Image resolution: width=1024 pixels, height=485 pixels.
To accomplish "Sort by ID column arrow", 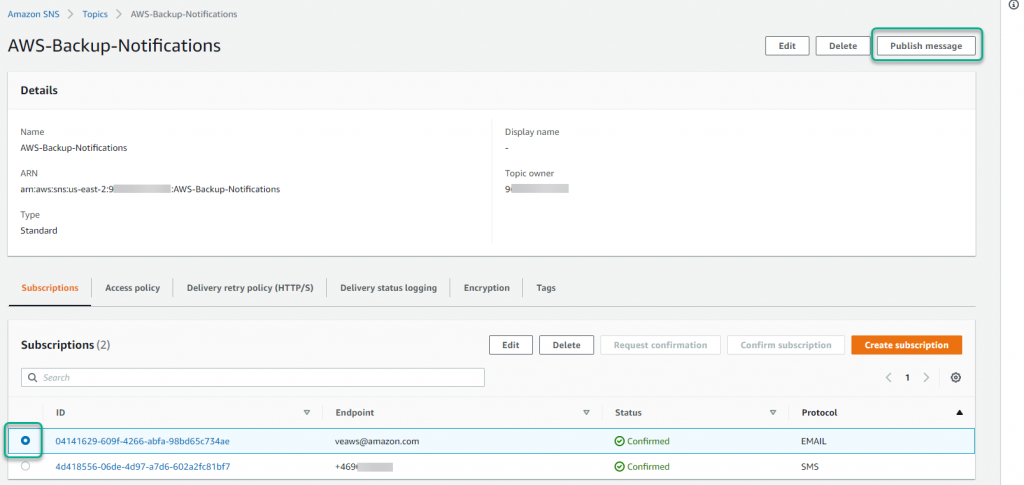I will pos(307,413).
